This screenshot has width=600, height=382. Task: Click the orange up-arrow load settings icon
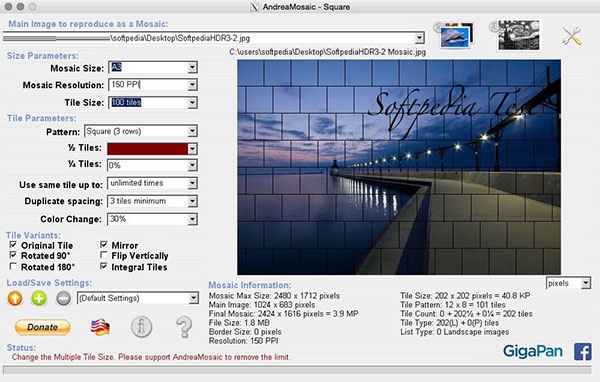click(x=15, y=298)
